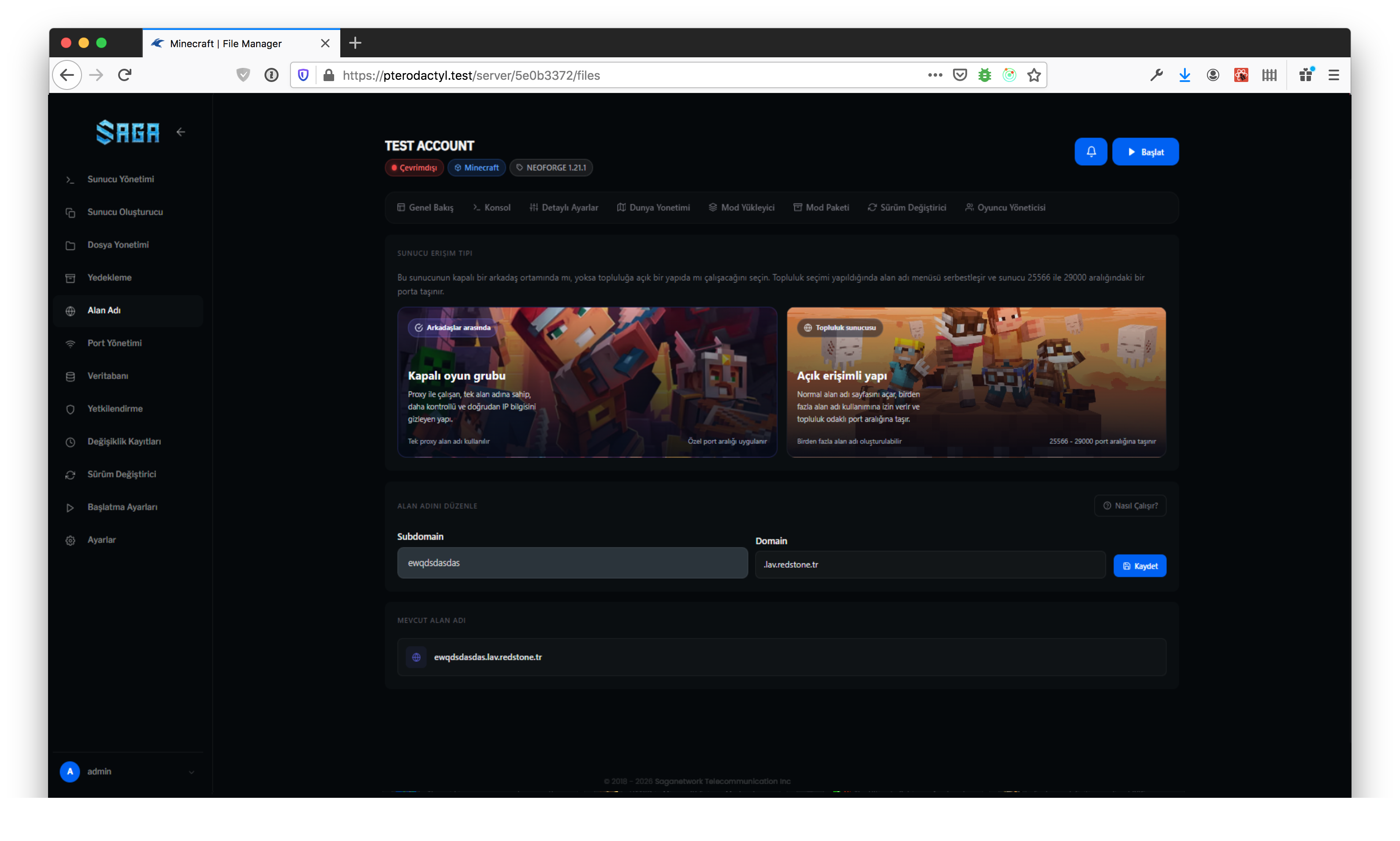Save to Pocket icon in address bar

[x=960, y=75]
